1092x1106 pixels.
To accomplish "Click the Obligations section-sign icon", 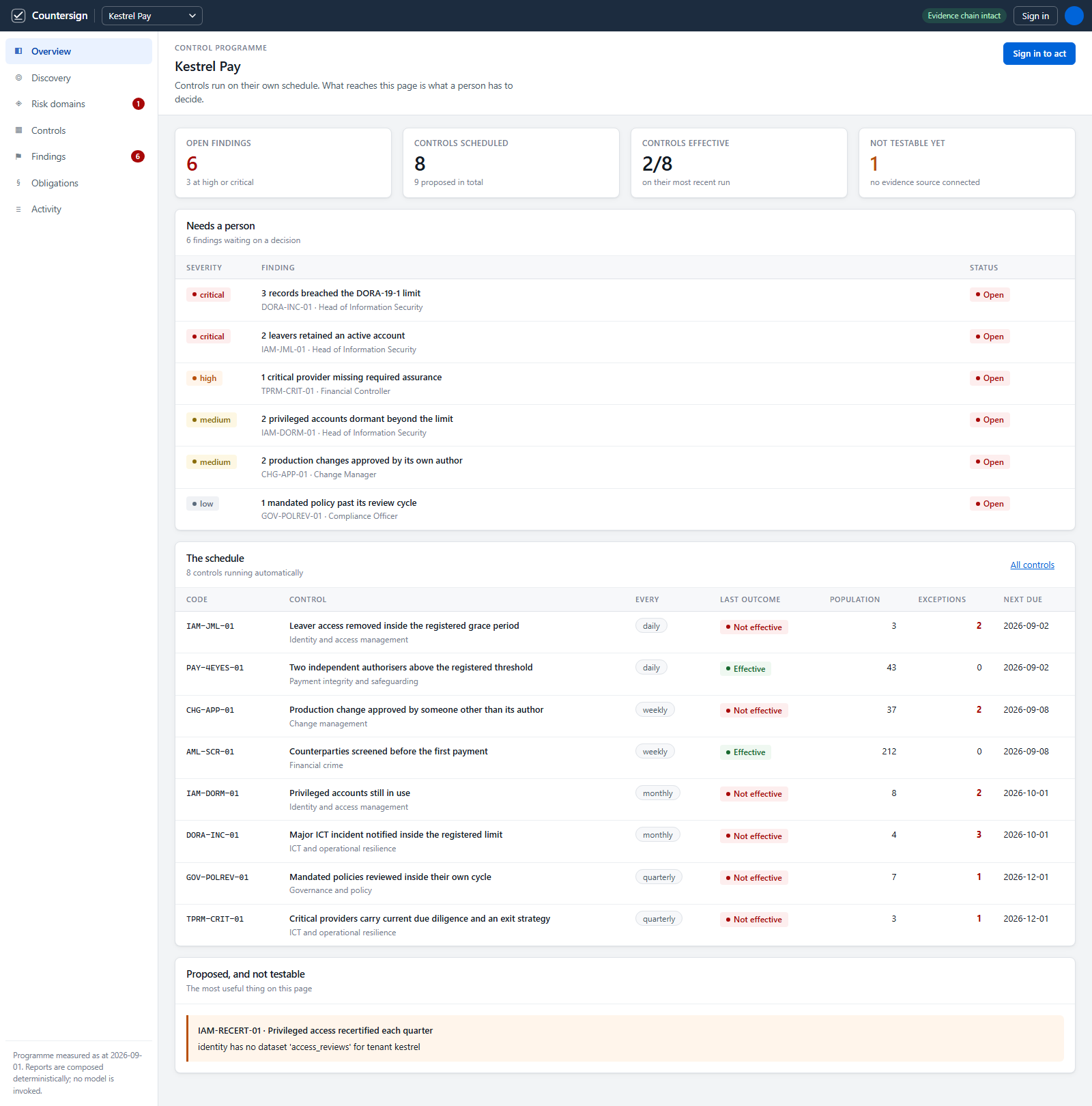I will pos(18,183).
